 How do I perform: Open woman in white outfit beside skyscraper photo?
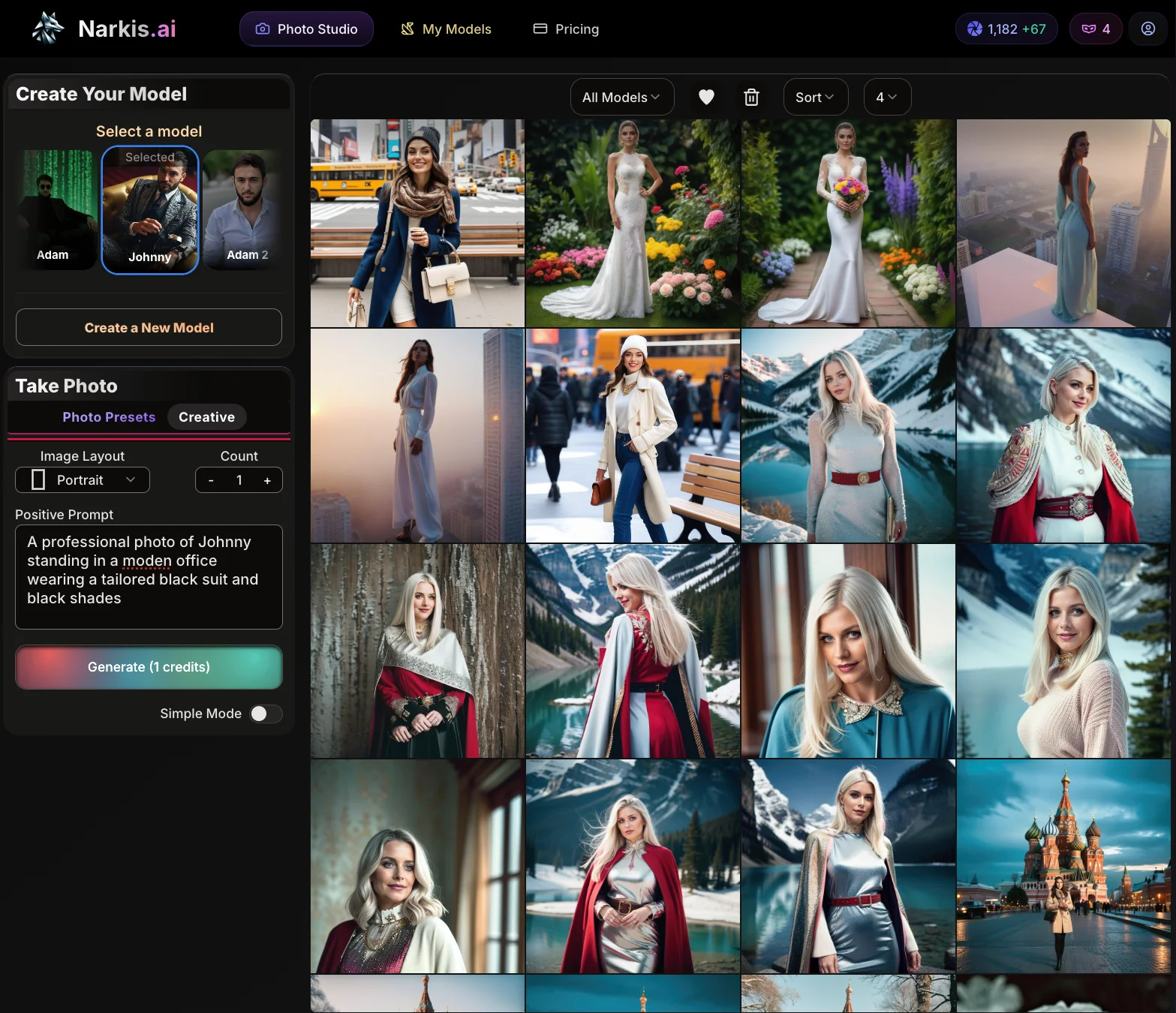coord(417,435)
